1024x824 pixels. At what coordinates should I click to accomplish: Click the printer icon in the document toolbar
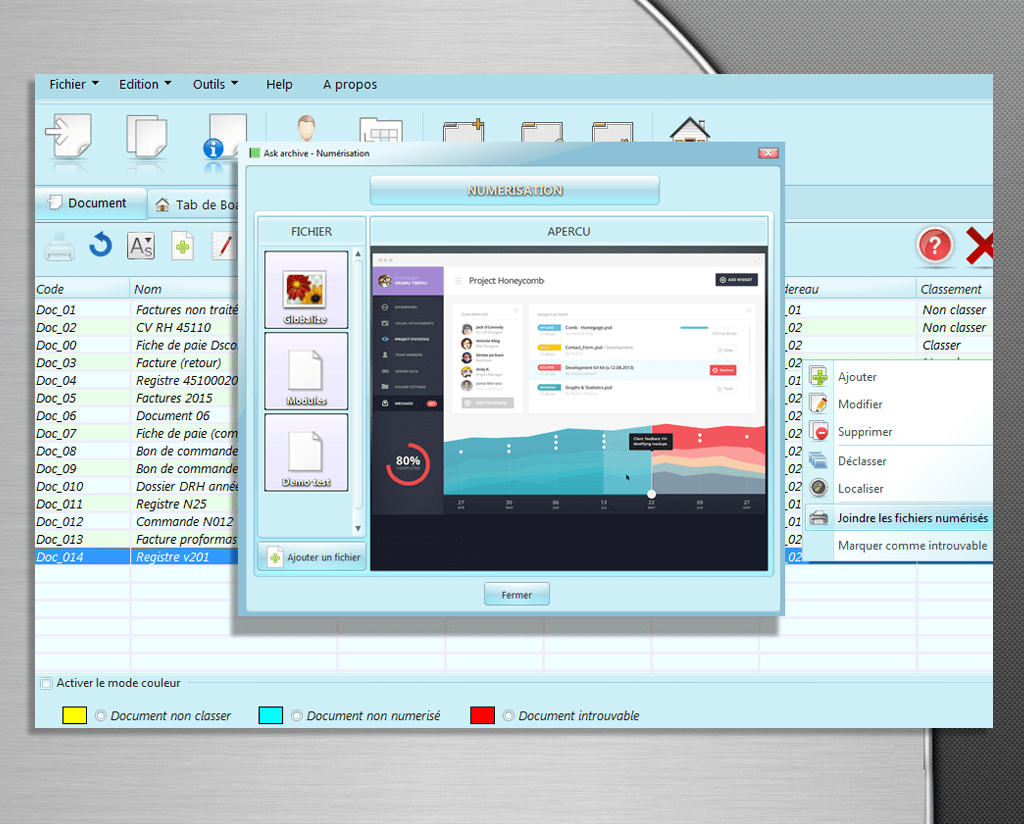click(59, 246)
